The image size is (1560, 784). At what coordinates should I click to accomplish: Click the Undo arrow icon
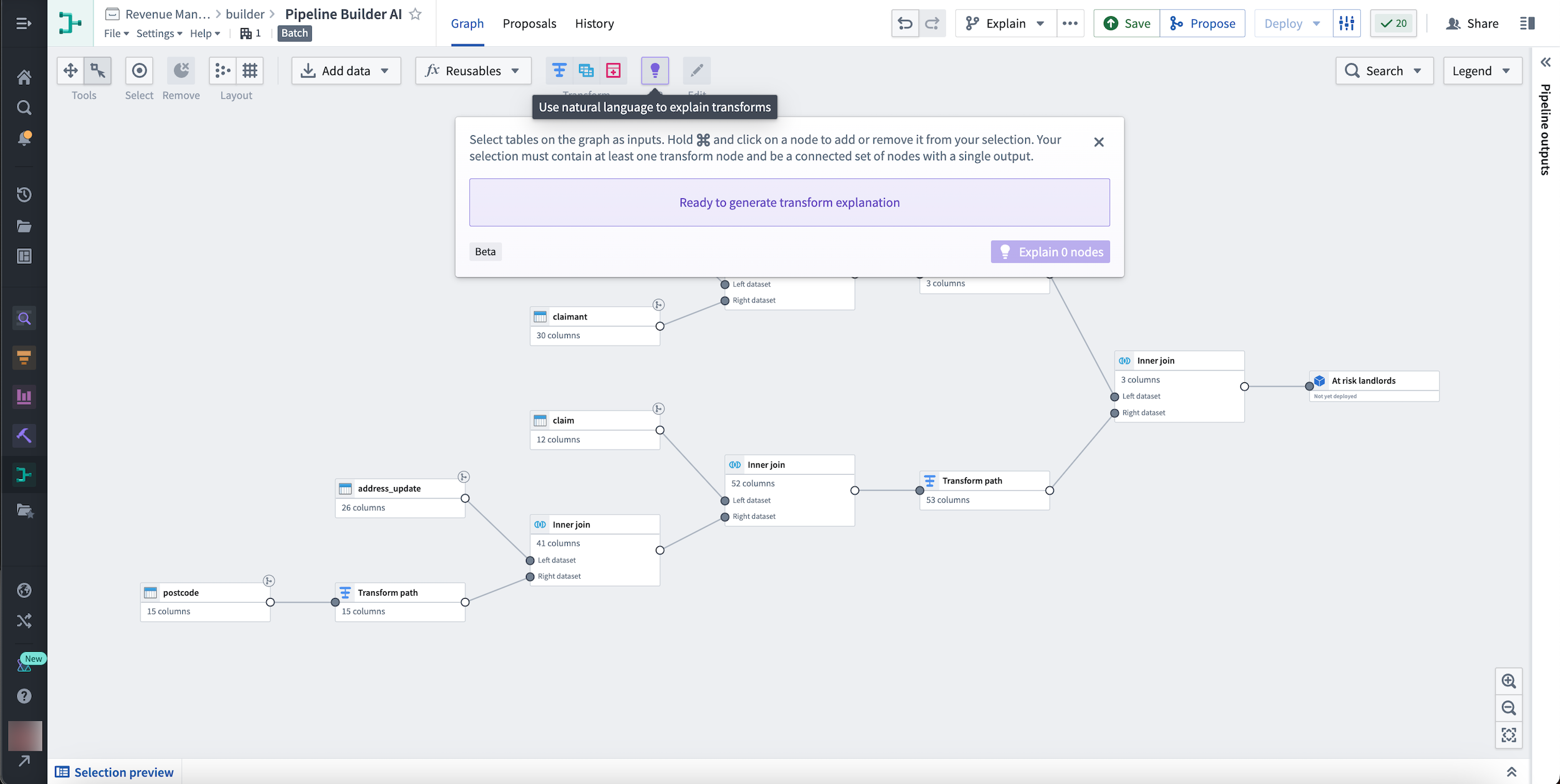click(x=904, y=23)
